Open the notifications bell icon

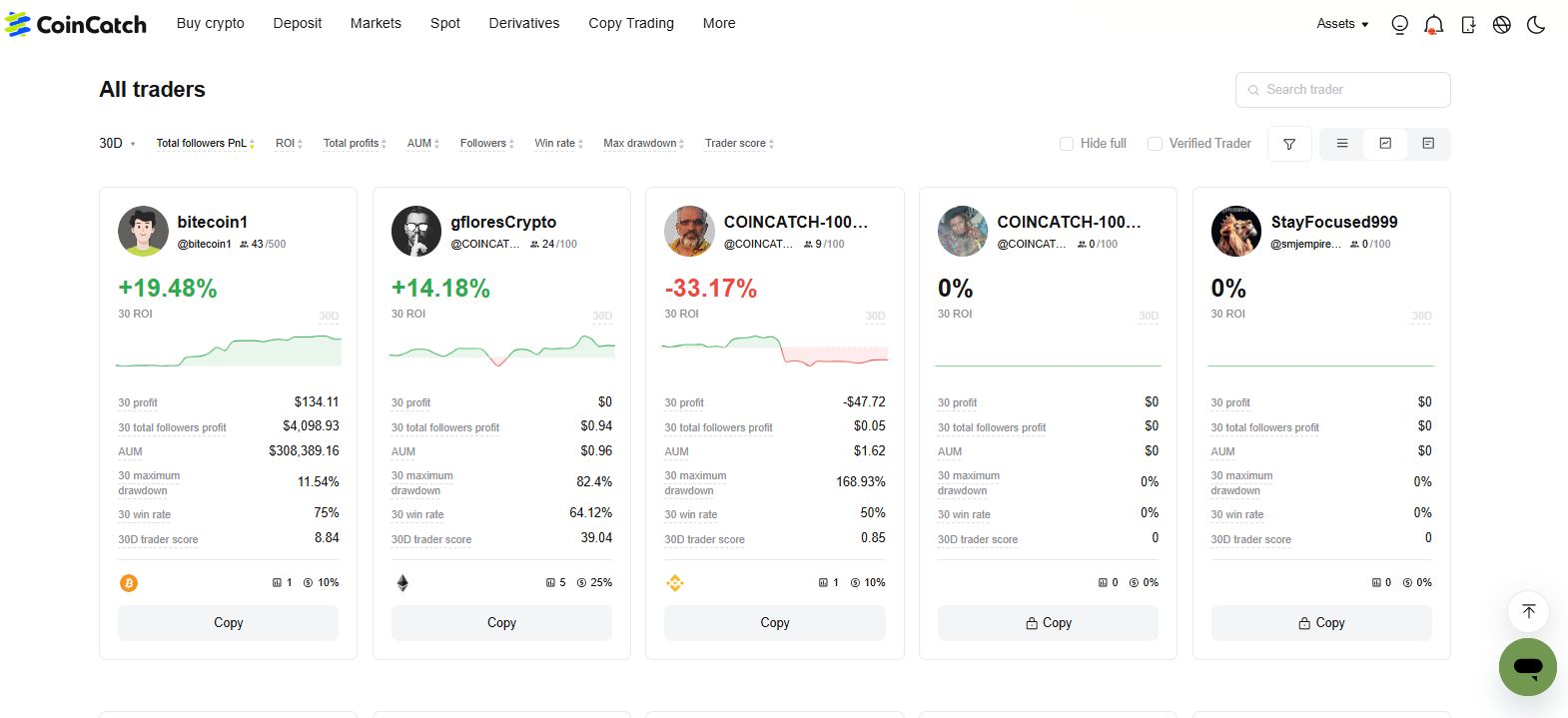(x=1433, y=25)
